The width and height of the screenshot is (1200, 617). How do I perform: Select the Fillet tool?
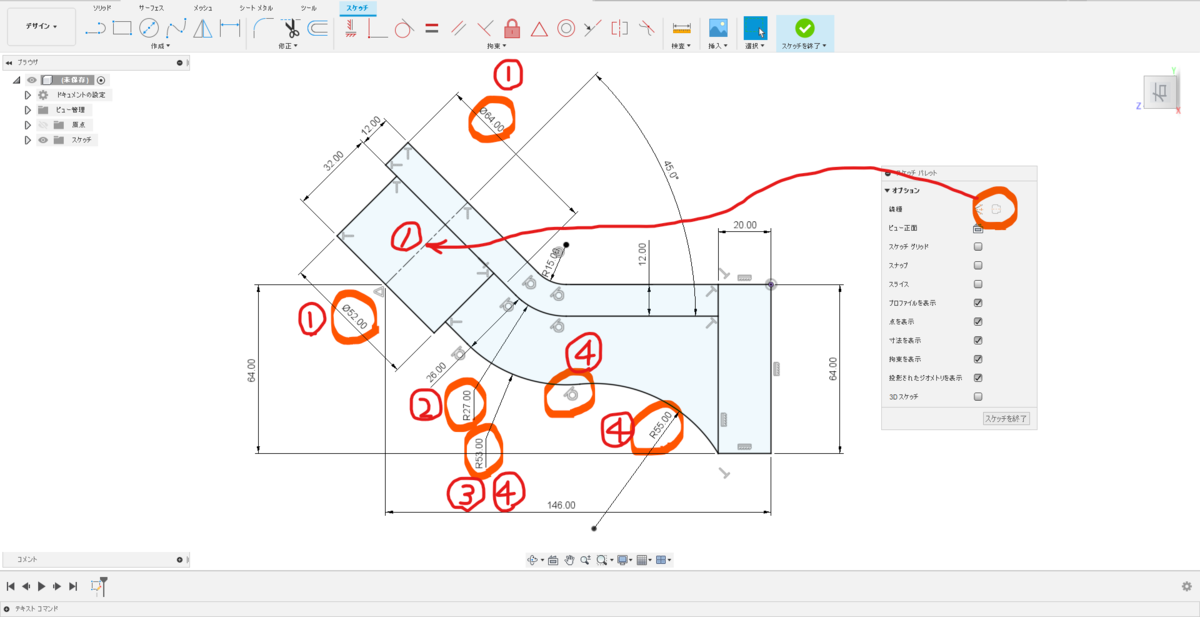pyautogui.click(x=265, y=28)
